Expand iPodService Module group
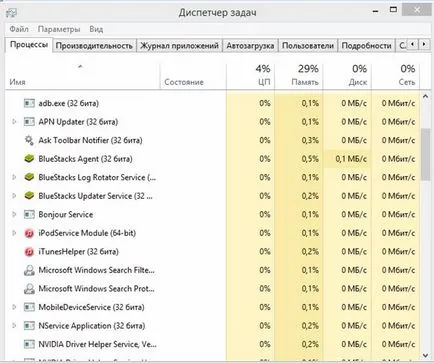 pyautogui.click(x=14, y=233)
